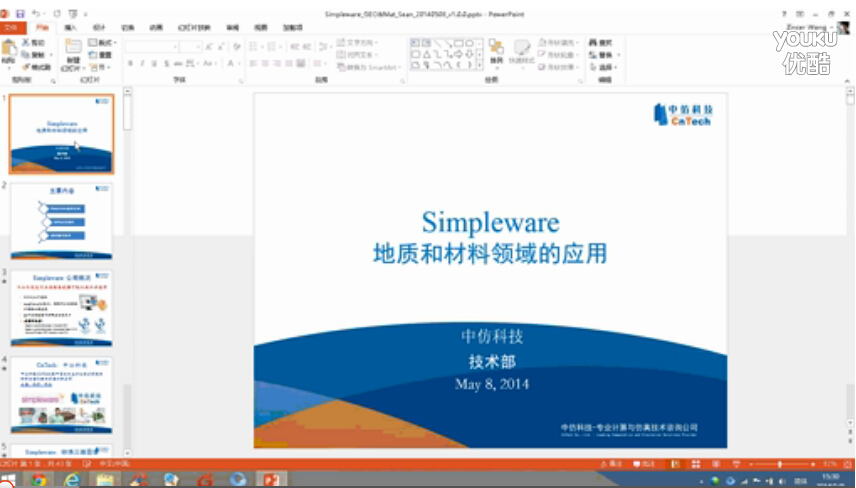Open the Align Text option
The image size is (856, 488).
click(357, 55)
